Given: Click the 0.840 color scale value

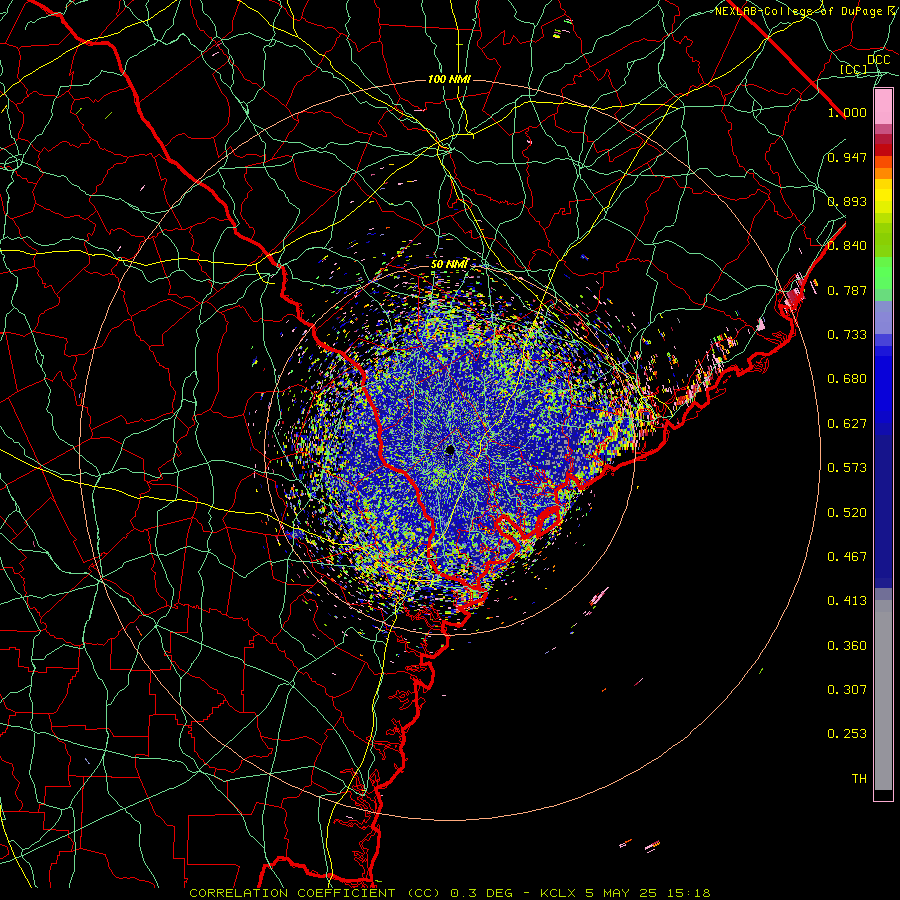Looking at the screenshot, I should pyautogui.click(x=847, y=246).
